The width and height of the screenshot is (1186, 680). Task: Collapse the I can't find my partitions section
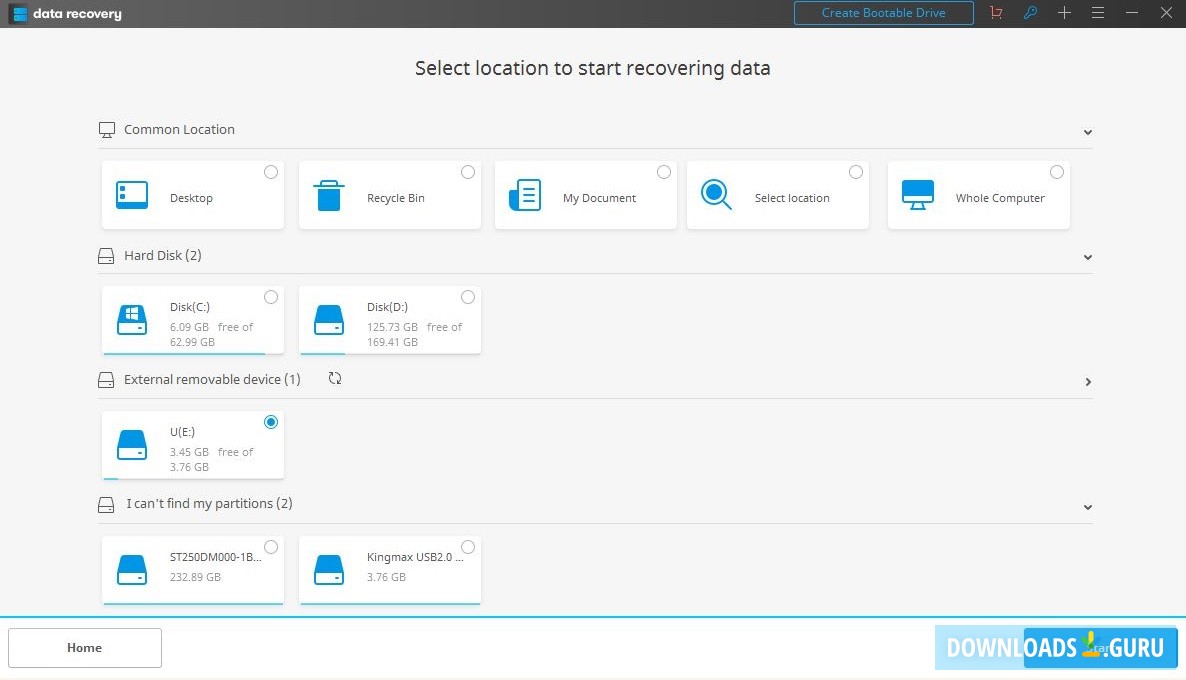tap(1087, 507)
